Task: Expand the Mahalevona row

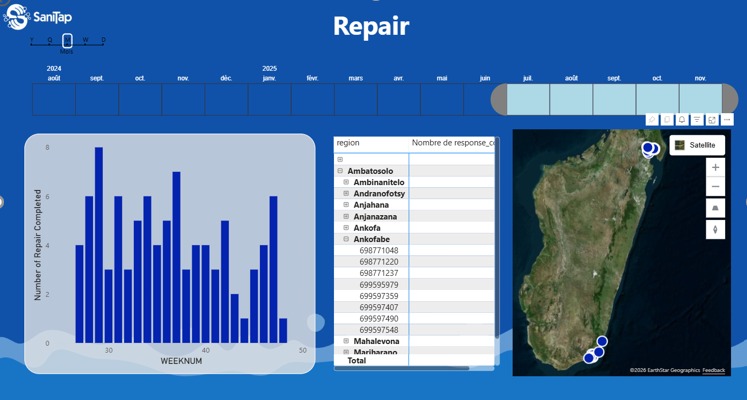Action: 346,341
